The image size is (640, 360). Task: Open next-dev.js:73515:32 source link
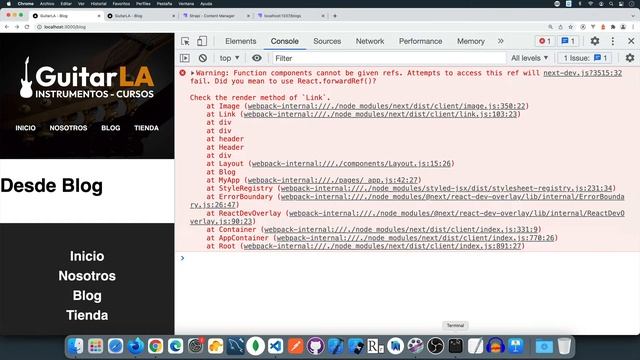[x=582, y=73]
